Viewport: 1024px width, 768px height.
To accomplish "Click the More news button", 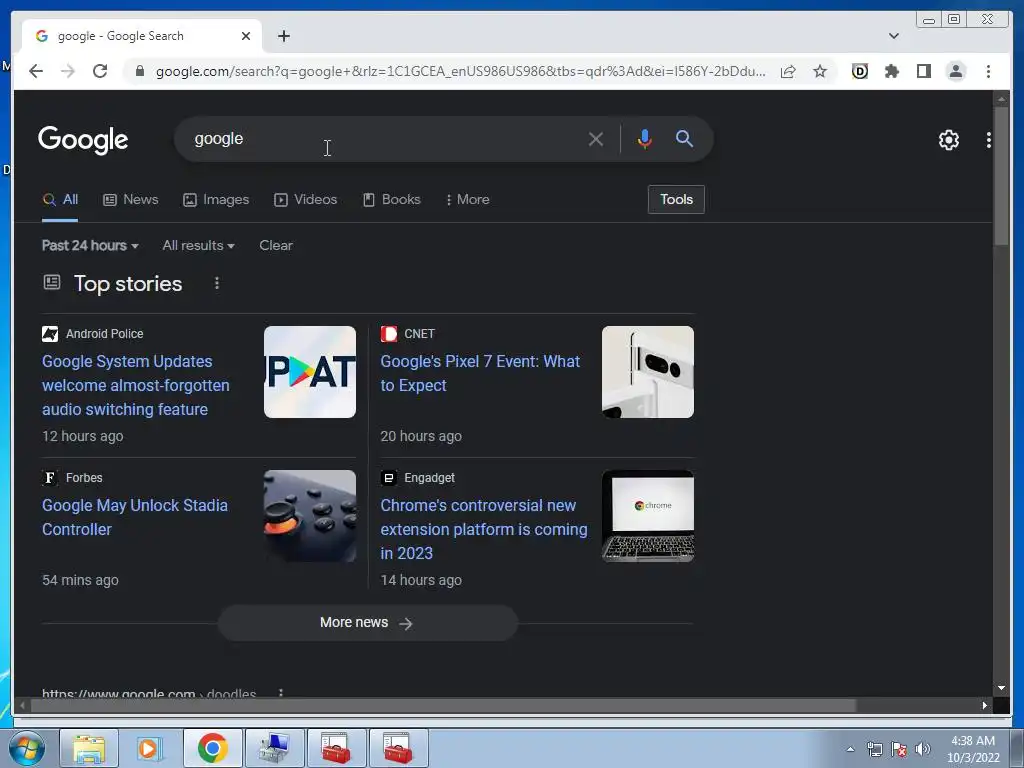I will (368, 623).
